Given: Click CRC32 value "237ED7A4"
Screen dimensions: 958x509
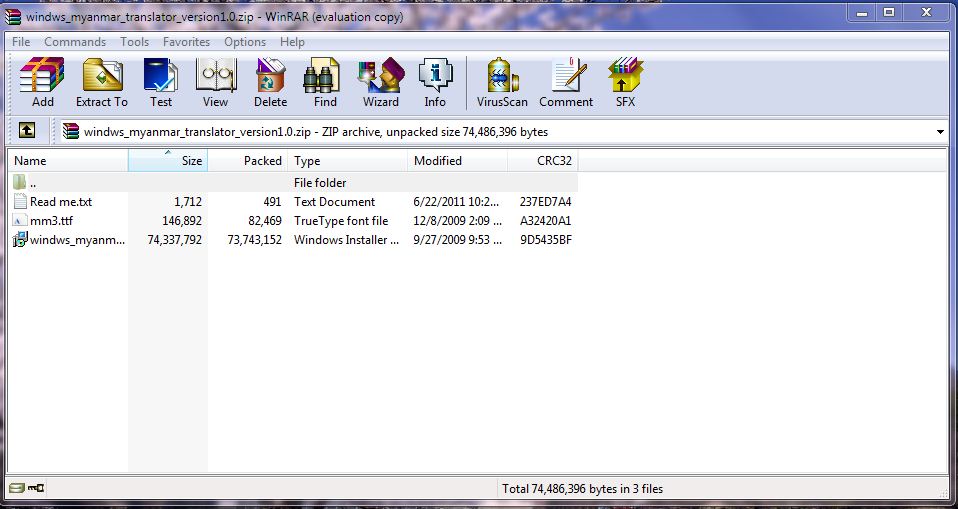Looking at the screenshot, I should tap(546, 202).
